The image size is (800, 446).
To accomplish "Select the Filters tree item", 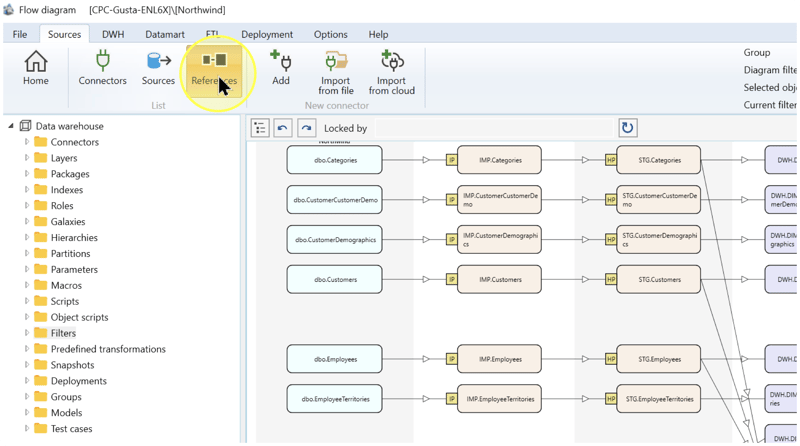I will [x=63, y=333].
